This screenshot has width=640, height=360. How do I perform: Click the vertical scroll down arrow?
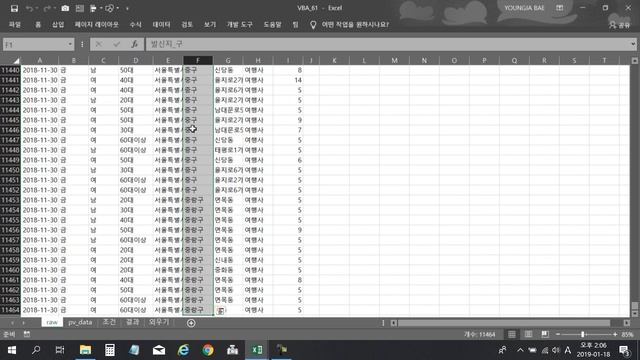click(635, 314)
